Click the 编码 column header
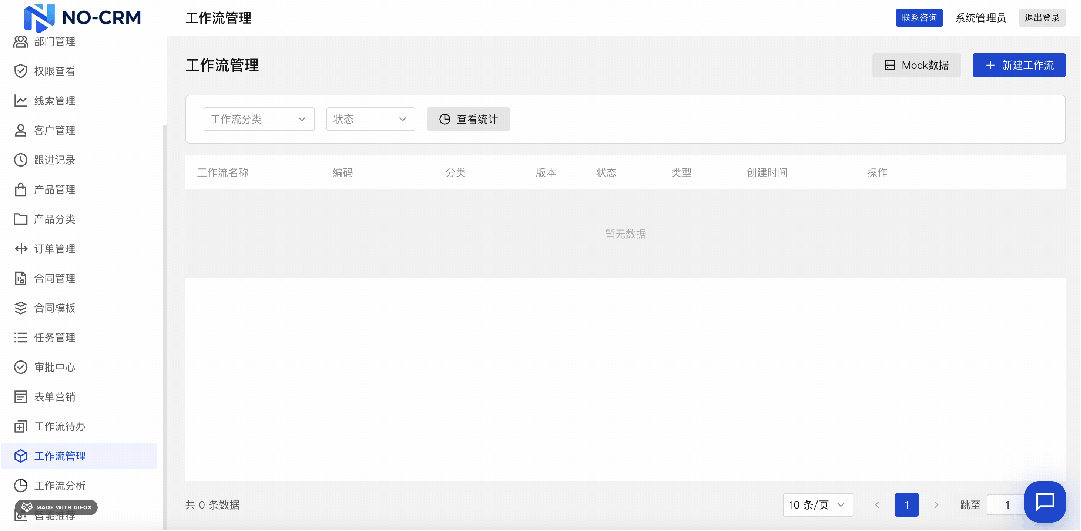The image size is (1081, 531). [343, 172]
